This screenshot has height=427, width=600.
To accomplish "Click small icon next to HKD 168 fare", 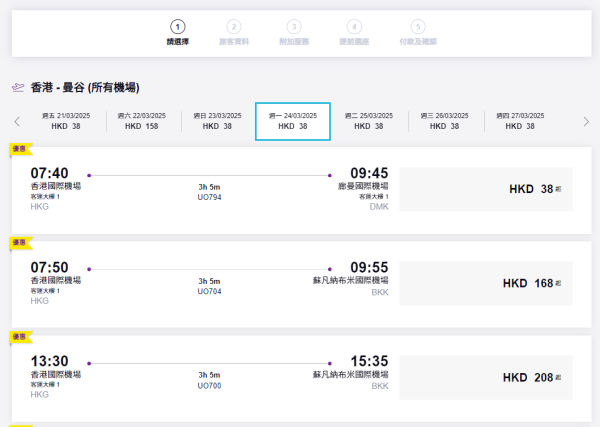I will [x=558, y=283].
